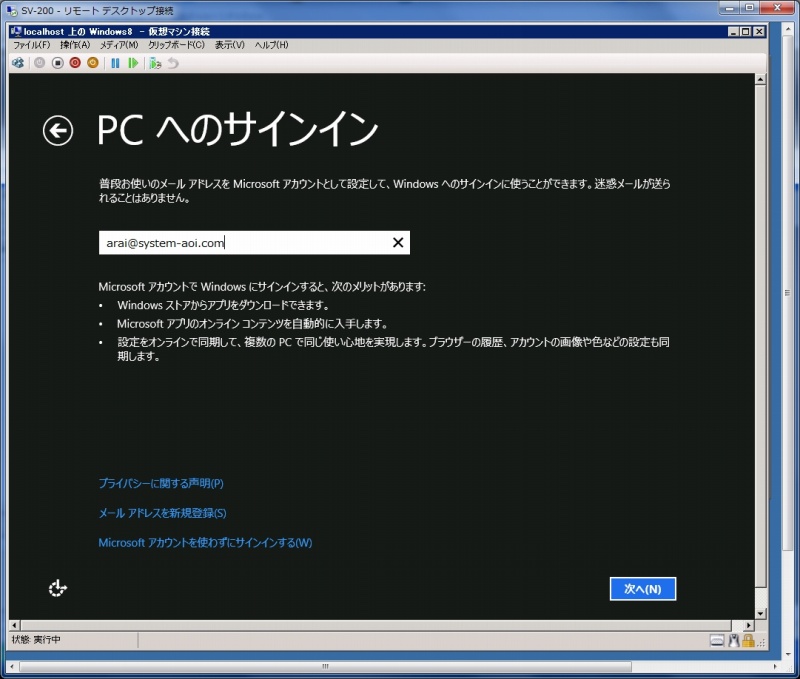Click the VM view vertical scrollbar down arrow

click(x=760, y=614)
